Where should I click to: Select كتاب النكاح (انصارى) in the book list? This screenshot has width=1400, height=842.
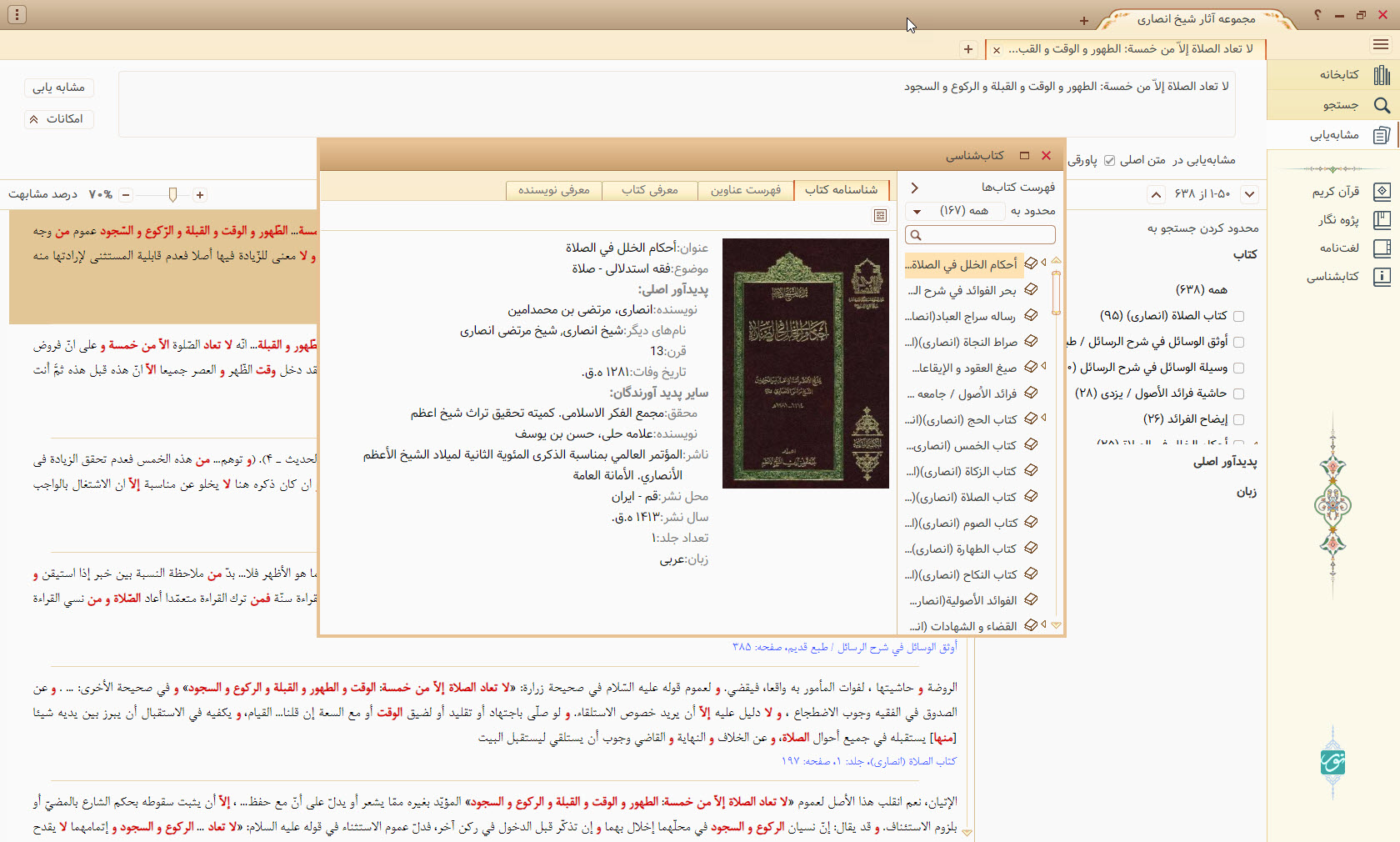pyautogui.click(x=962, y=574)
